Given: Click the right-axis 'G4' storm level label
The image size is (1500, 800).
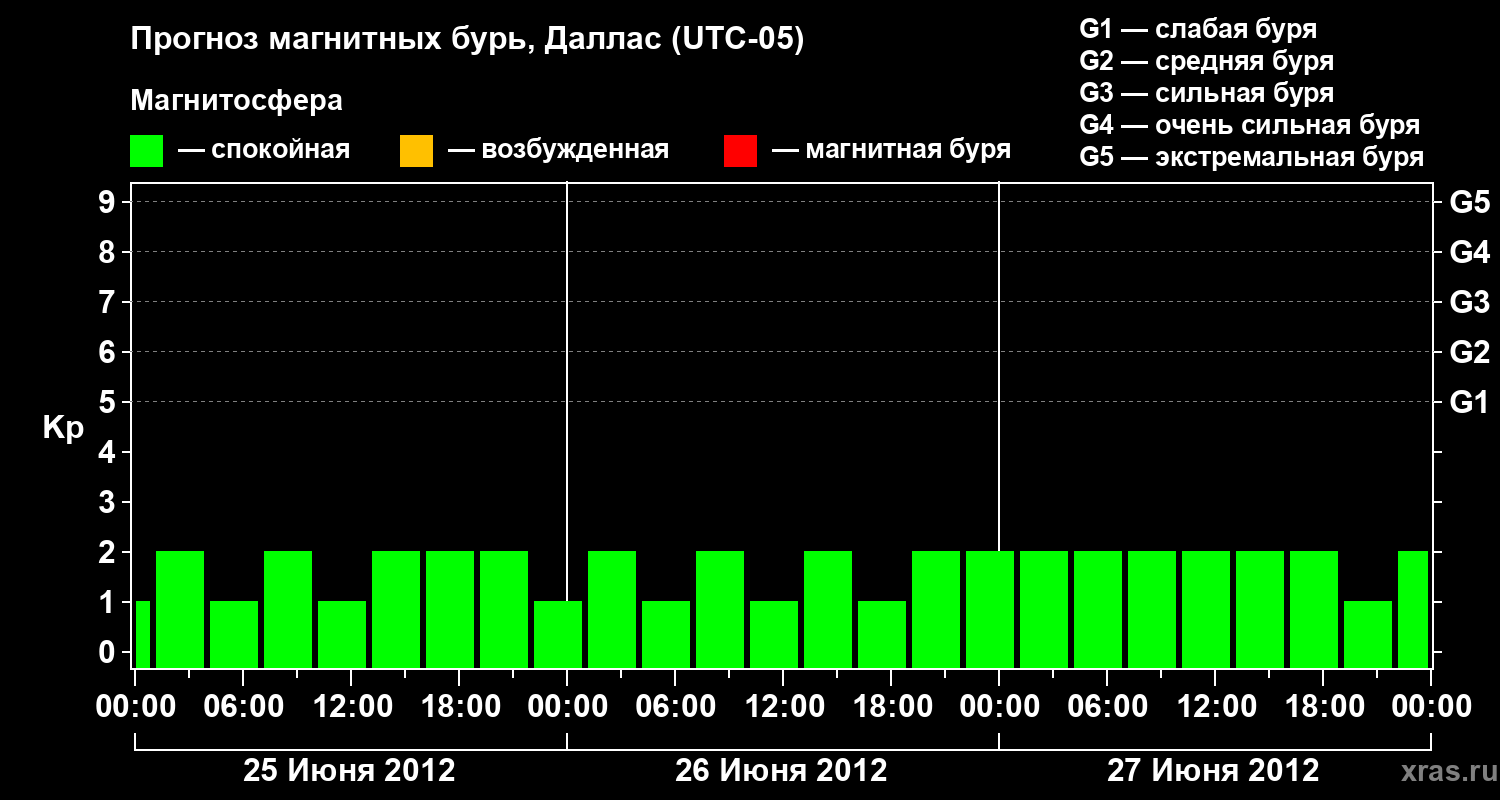Looking at the screenshot, I should [1470, 252].
